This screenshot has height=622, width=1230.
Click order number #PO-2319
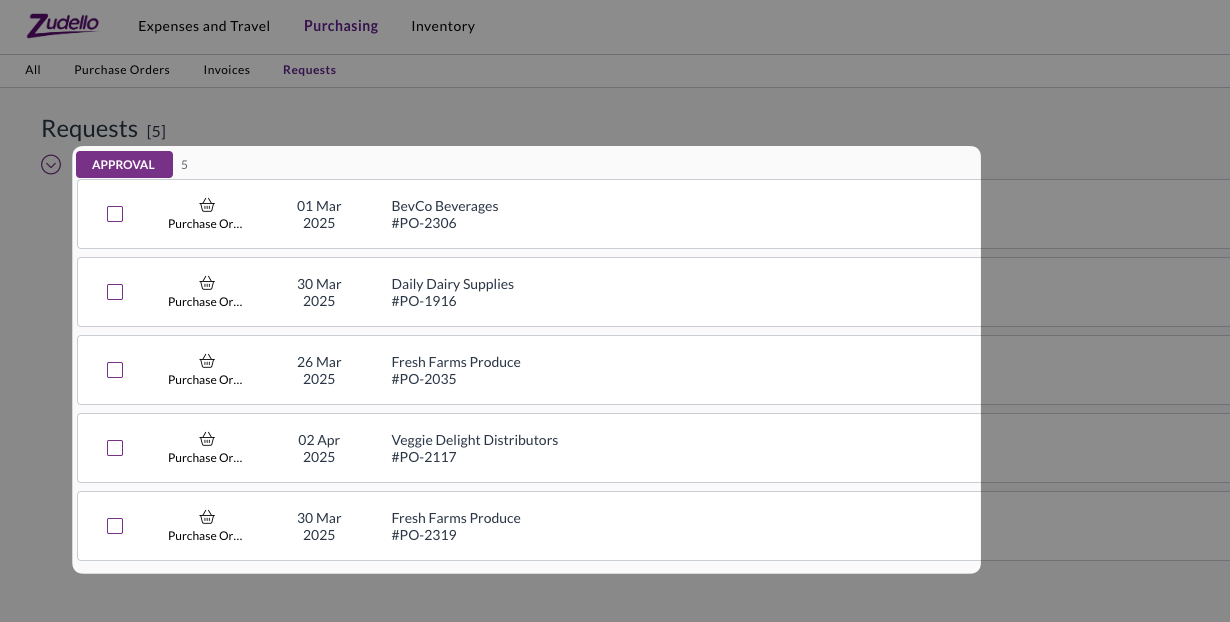coord(424,535)
